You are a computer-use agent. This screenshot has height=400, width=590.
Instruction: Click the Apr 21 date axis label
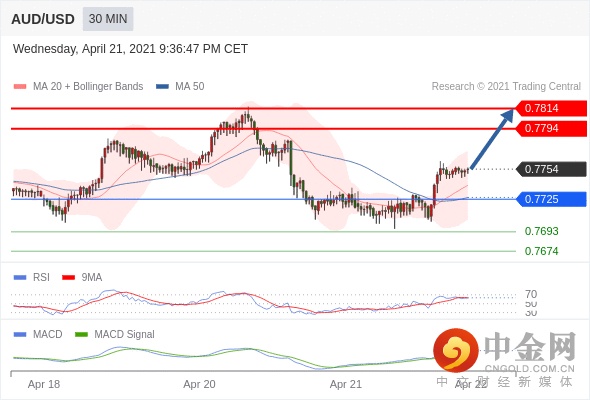[346, 384]
